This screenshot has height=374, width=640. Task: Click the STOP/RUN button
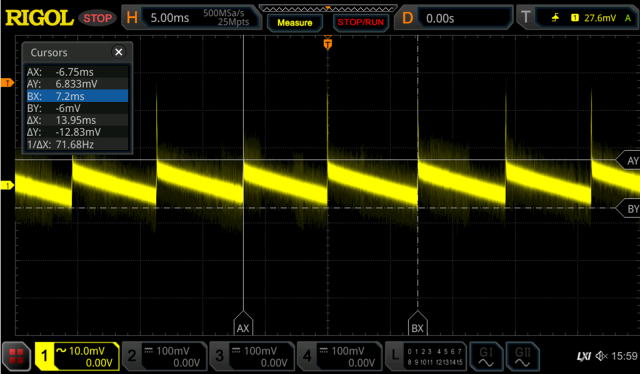click(x=360, y=22)
